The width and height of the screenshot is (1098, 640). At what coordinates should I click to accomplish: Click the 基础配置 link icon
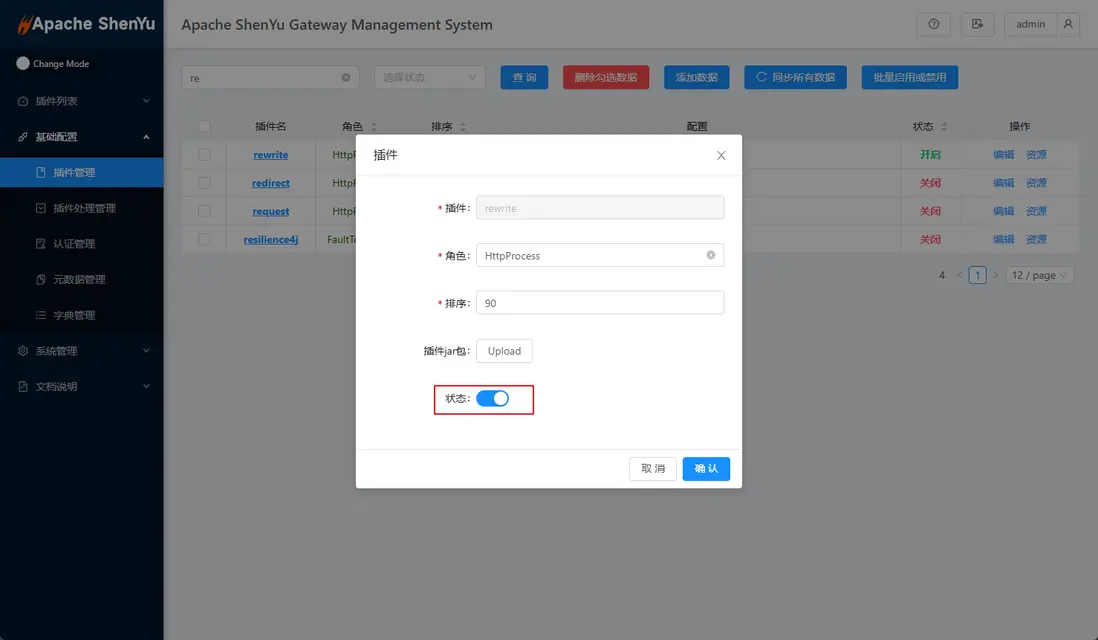click(x=22, y=137)
